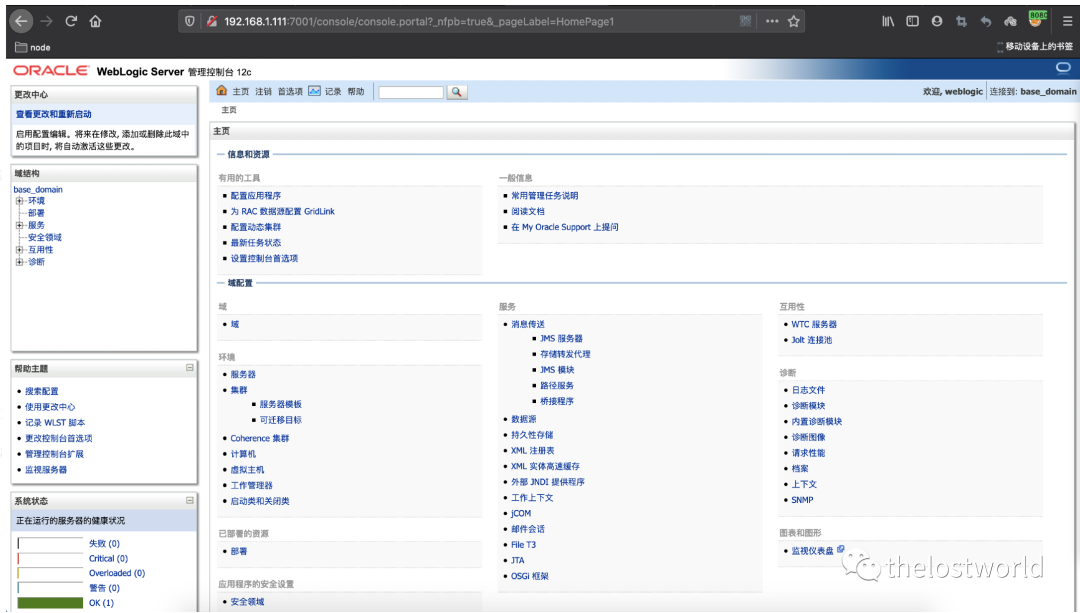This screenshot has width=1080, height=613.
Task: Collapse the 帮助主题 panel
Action: (189, 368)
